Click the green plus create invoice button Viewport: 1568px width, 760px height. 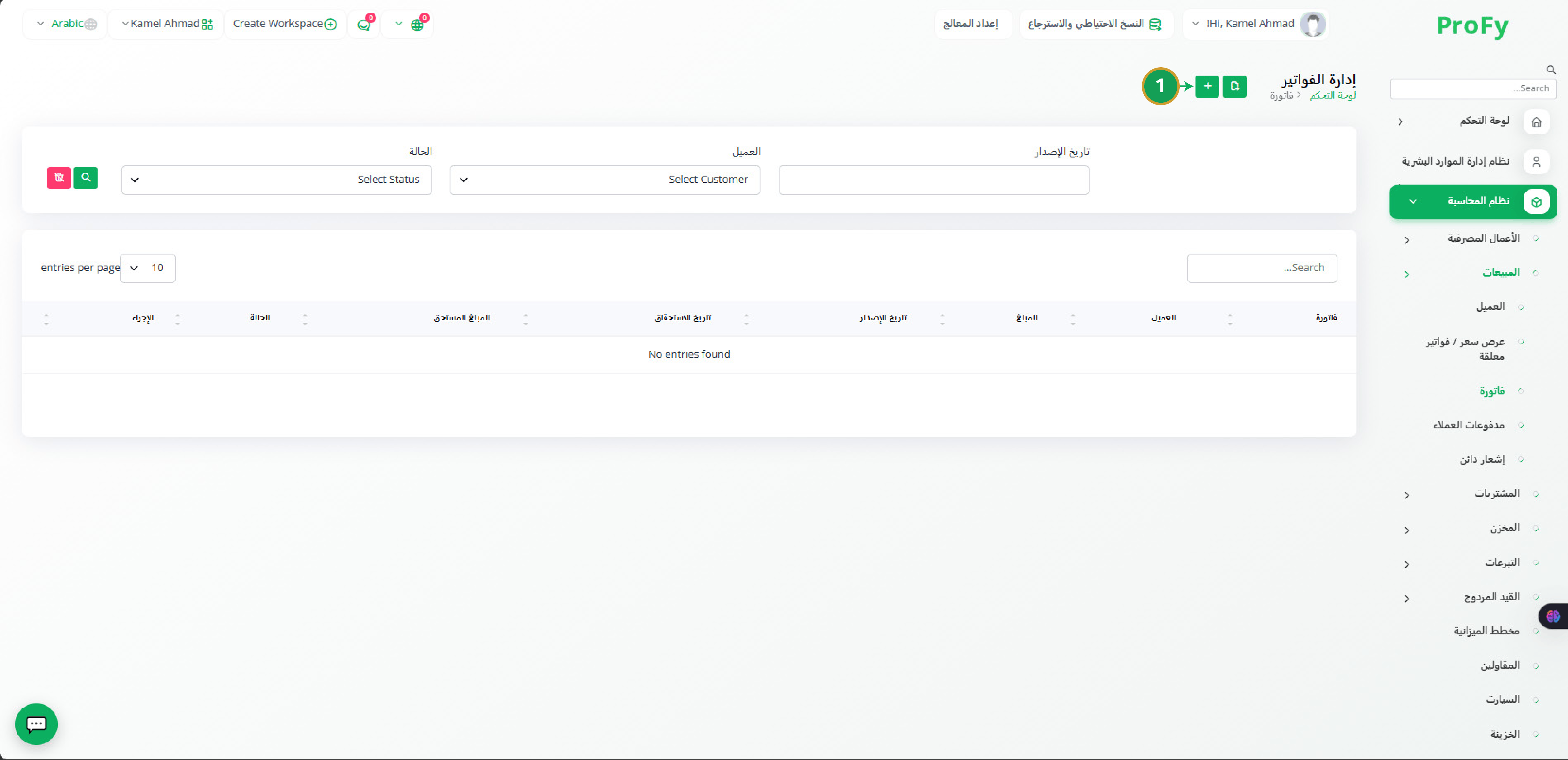click(1207, 86)
